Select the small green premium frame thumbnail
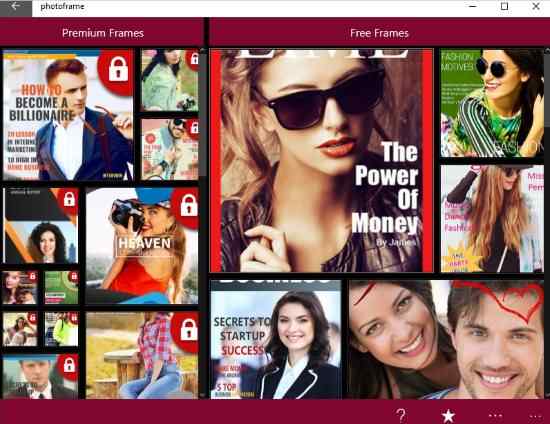This screenshot has width=550, height=424. (x=61, y=288)
